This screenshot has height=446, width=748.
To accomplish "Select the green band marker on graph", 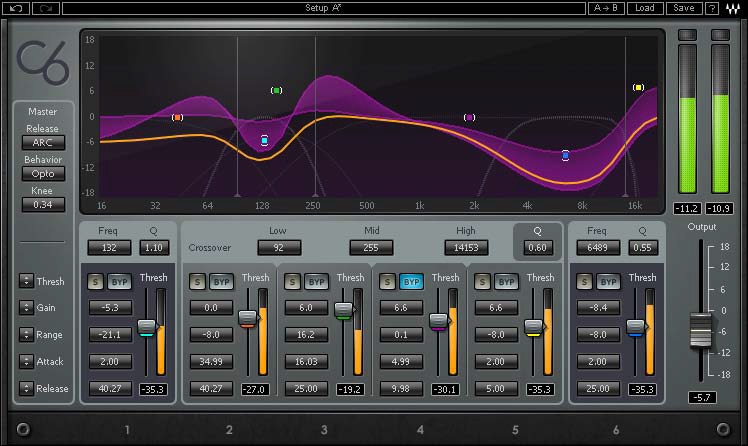I will pyautogui.click(x=276, y=91).
